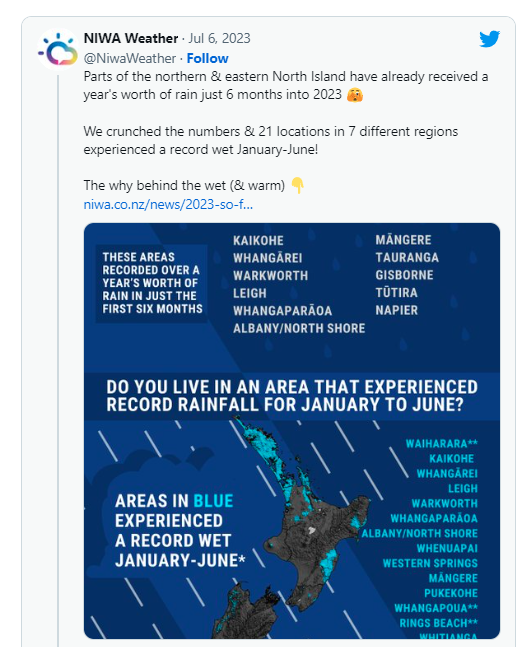This screenshot has width=522, height=647.
Task: Click the 'We crunched the numbers' tweet text
Action: (271, 140)
